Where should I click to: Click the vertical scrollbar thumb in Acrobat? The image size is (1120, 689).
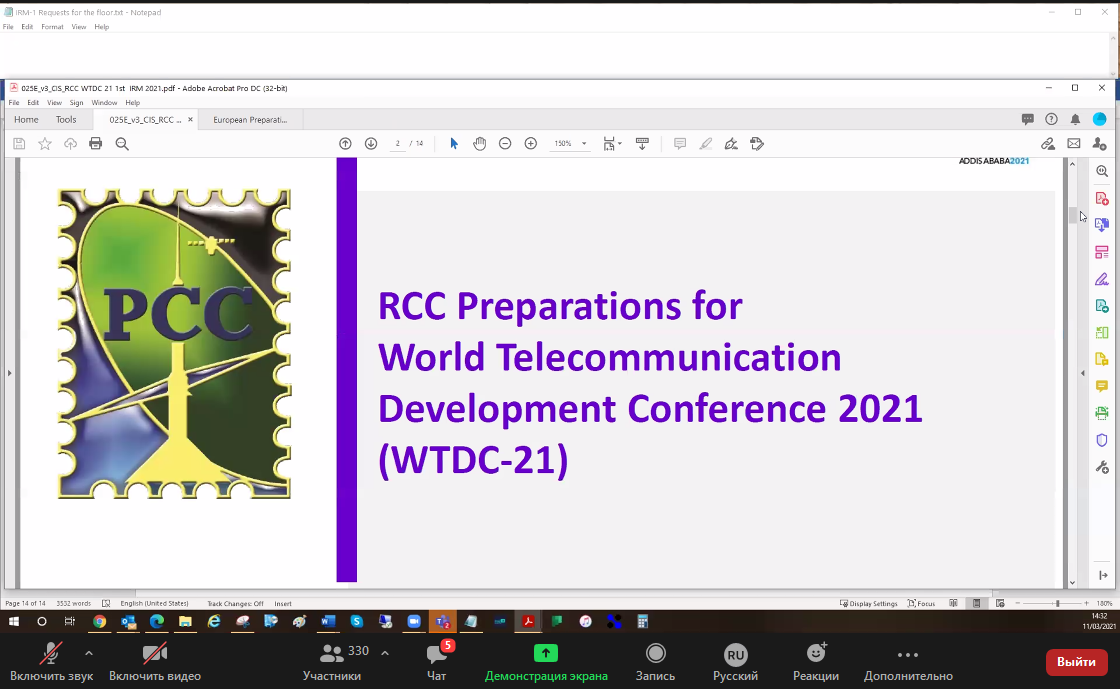(1073, 216)
